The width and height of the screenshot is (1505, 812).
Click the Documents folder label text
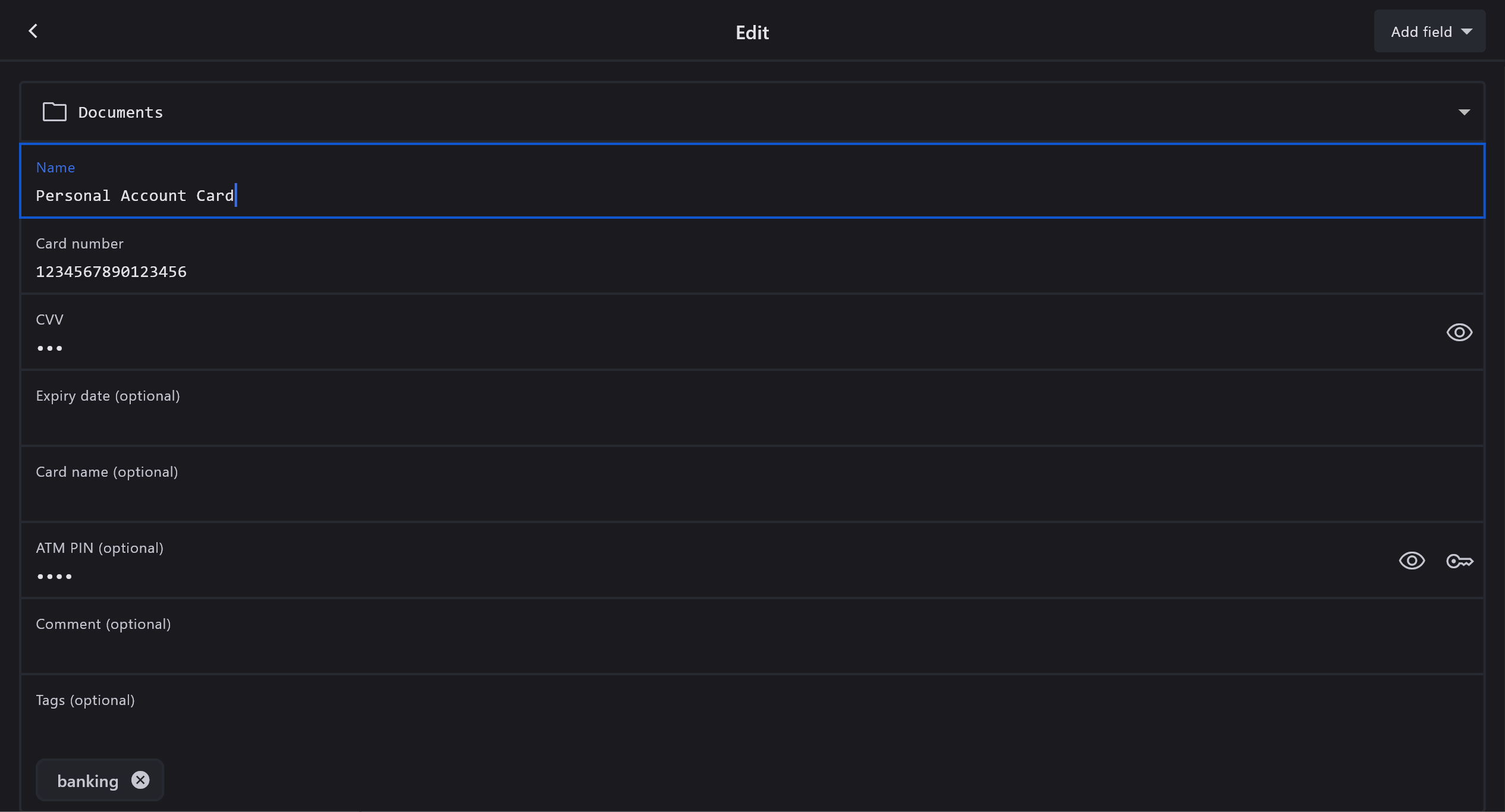coord(121,112)
